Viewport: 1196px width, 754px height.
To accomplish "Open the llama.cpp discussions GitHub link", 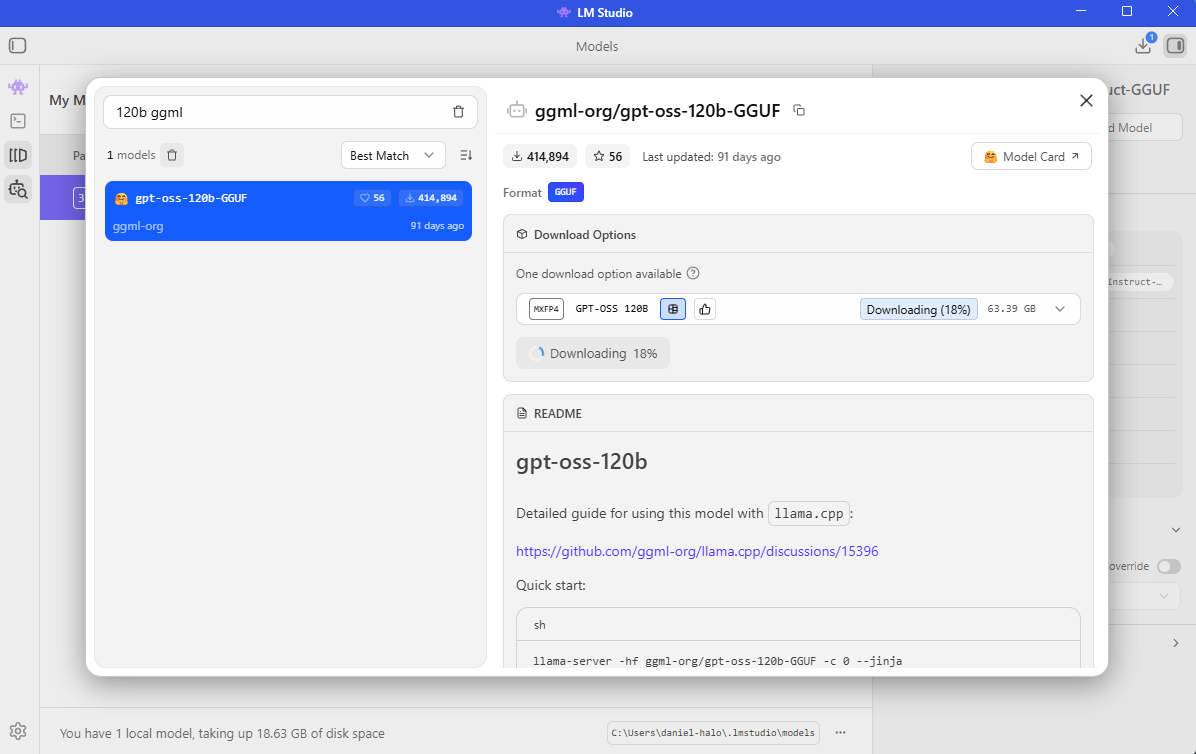I will 697,551.
